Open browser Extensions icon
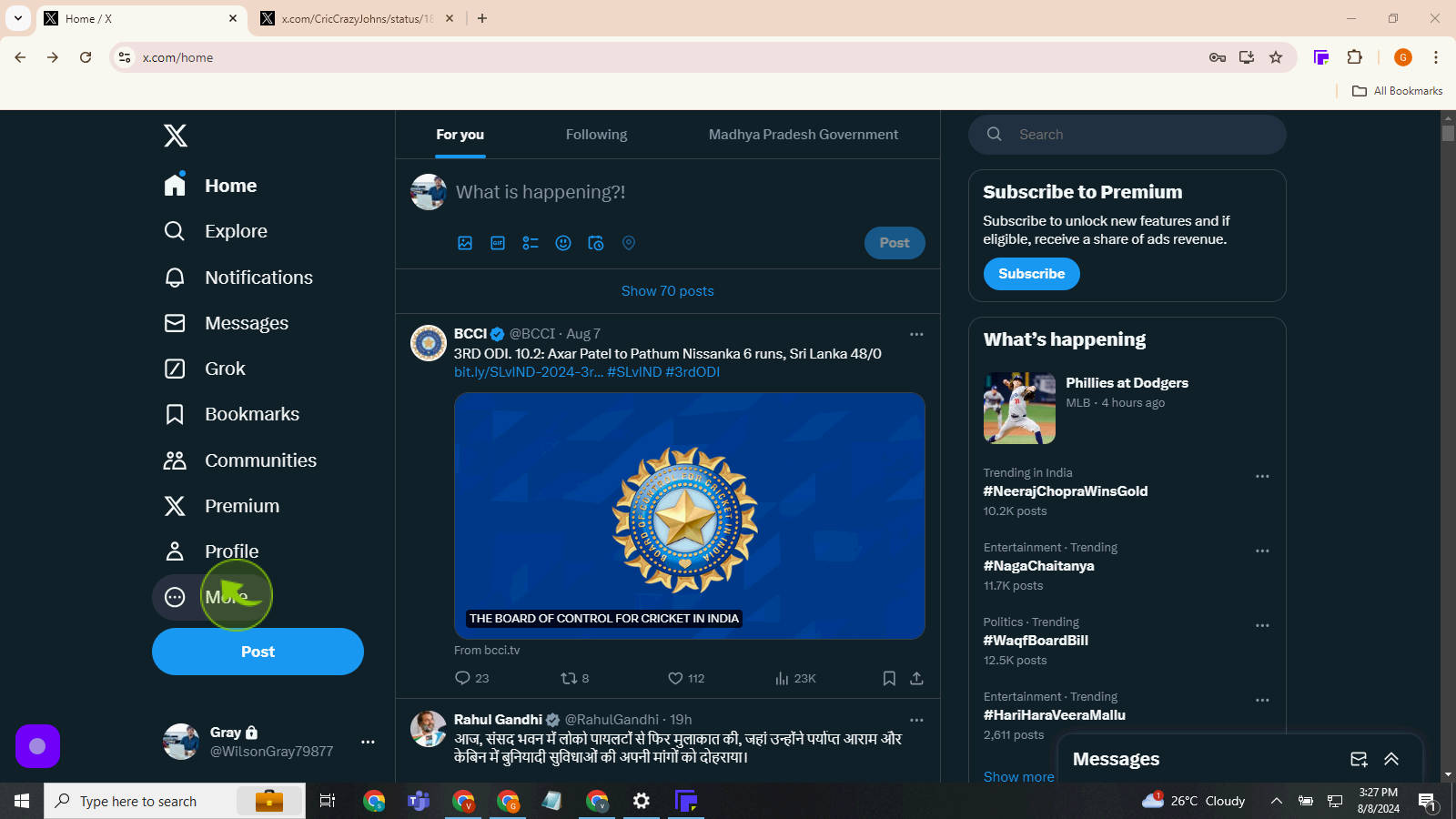Image resolution: width=1456 pixels, height=819 pixels. (x=1354, y=57)
